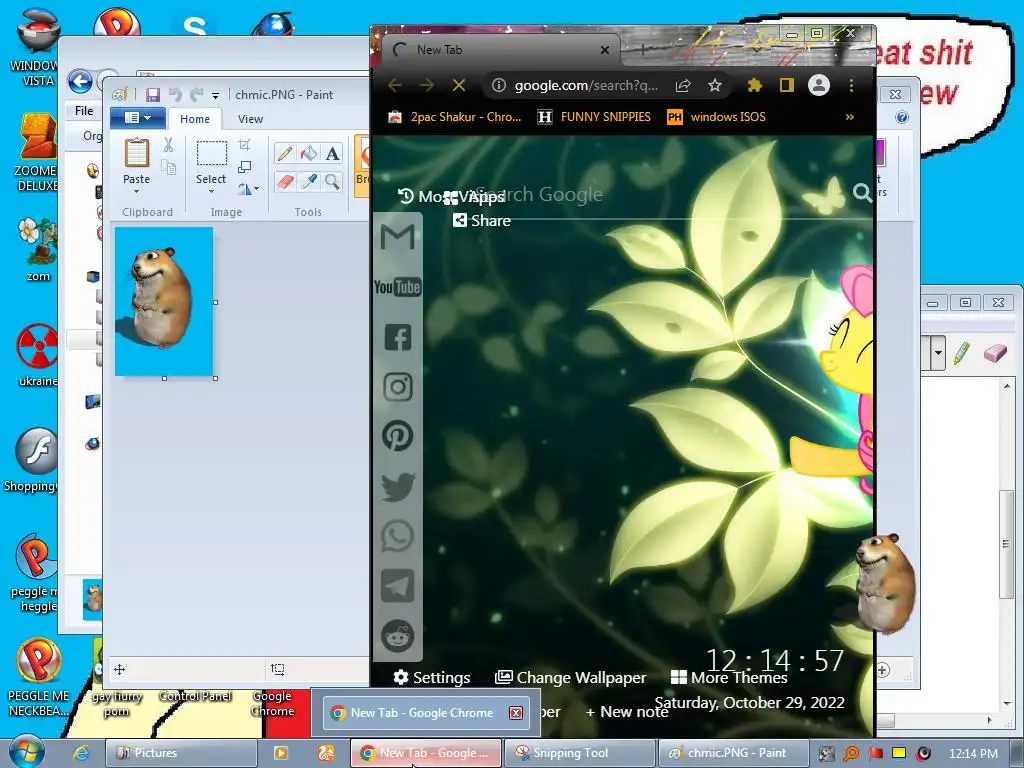Click Change Wallpaper button
Screen dimensions: 1024x768
(x=570, y=677)
